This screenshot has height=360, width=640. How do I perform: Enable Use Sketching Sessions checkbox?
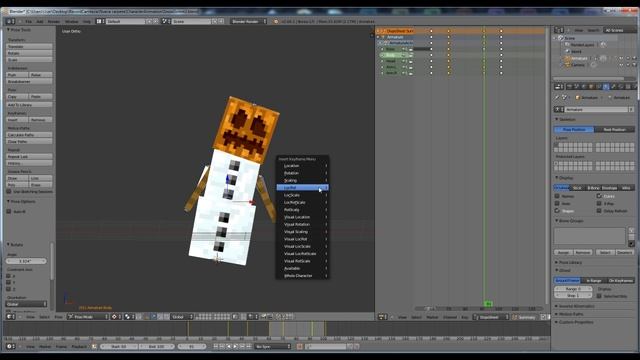point(9,191)
